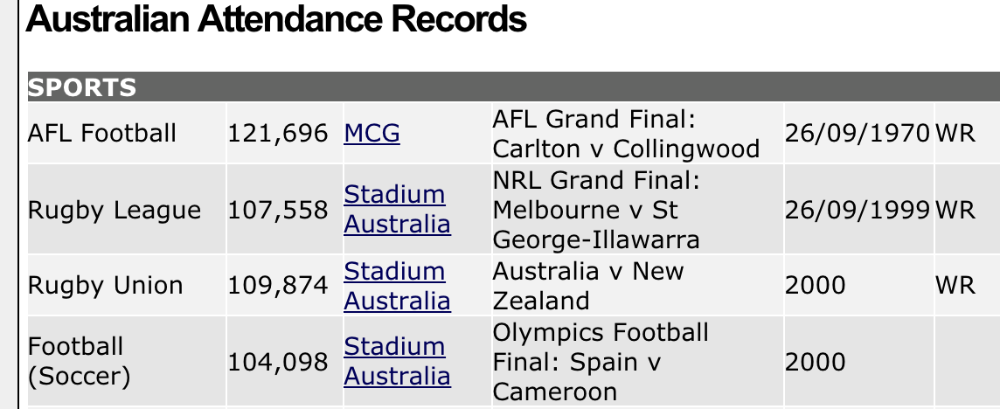Click the Spain v Cameroon event text
This screenshot has width=1000, height=409.
pyautogui.click(x=577, y=376)
